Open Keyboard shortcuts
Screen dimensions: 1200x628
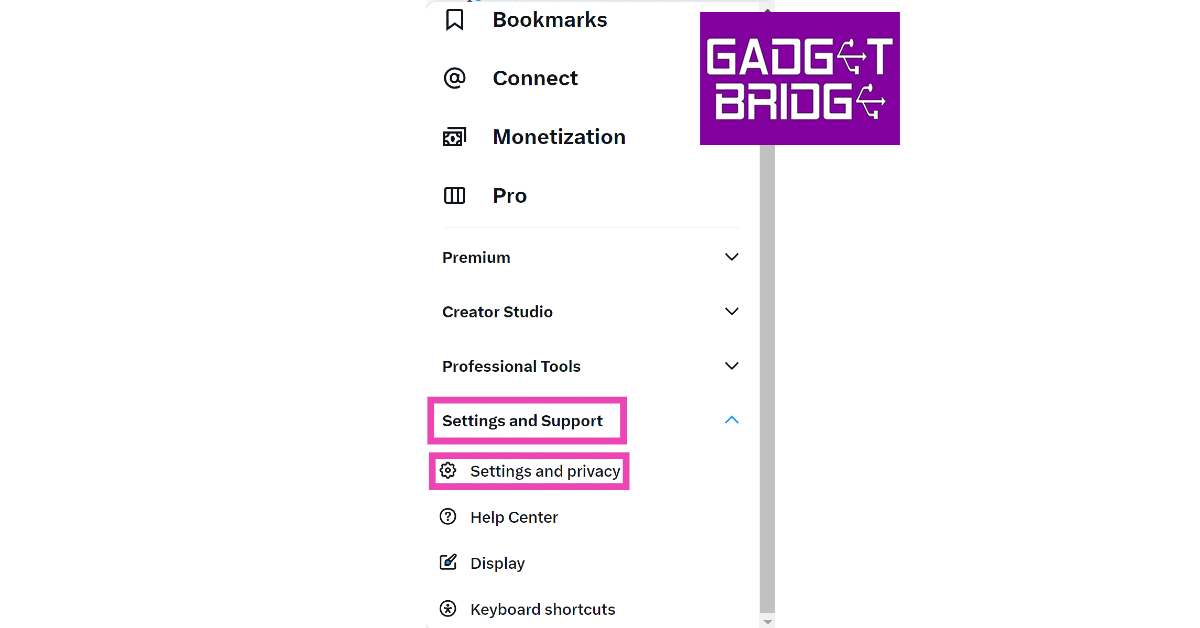pos(543,609)
